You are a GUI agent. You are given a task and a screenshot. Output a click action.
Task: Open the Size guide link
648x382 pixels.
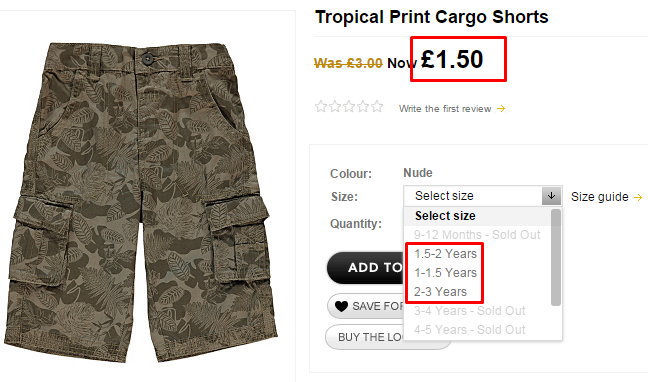click(x=599, y=197)
